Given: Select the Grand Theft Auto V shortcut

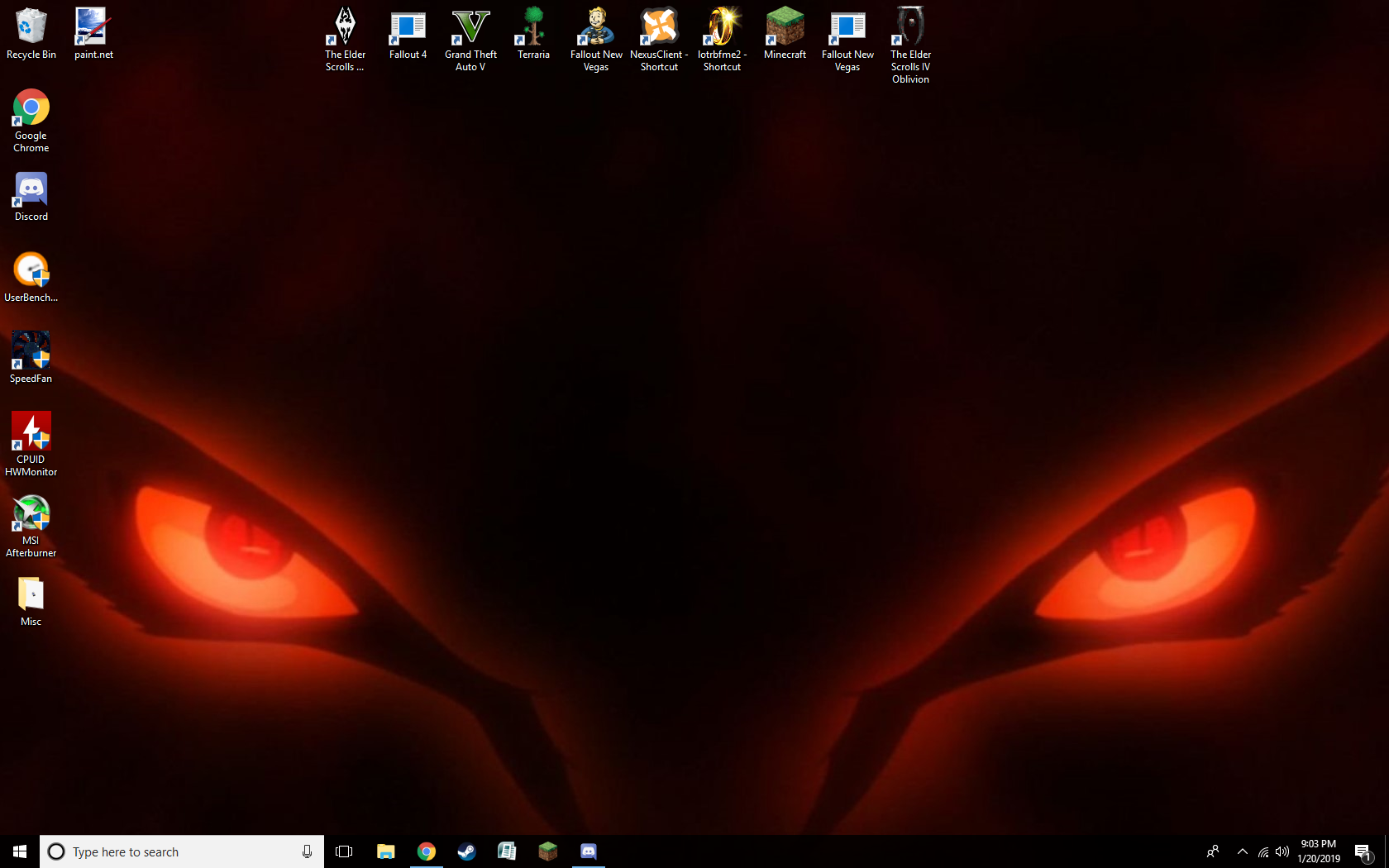Looking at the screenshot, I should [x=470, y=39].
